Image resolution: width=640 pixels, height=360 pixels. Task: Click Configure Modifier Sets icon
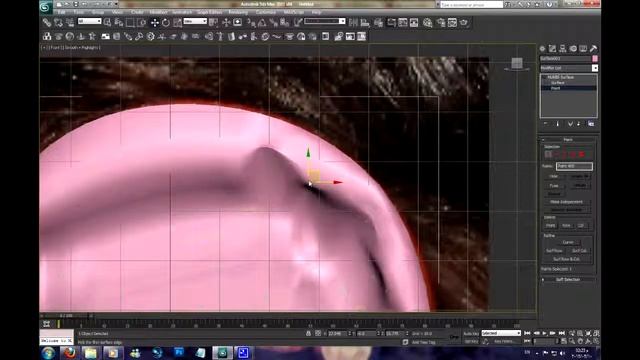tap(591, 124)
